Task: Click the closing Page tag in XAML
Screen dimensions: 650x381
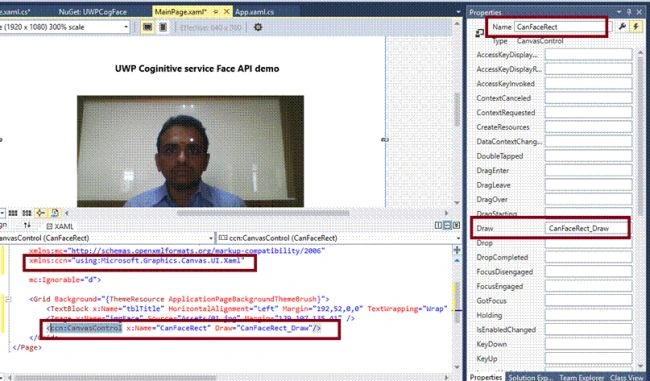Action: point(27,347)
